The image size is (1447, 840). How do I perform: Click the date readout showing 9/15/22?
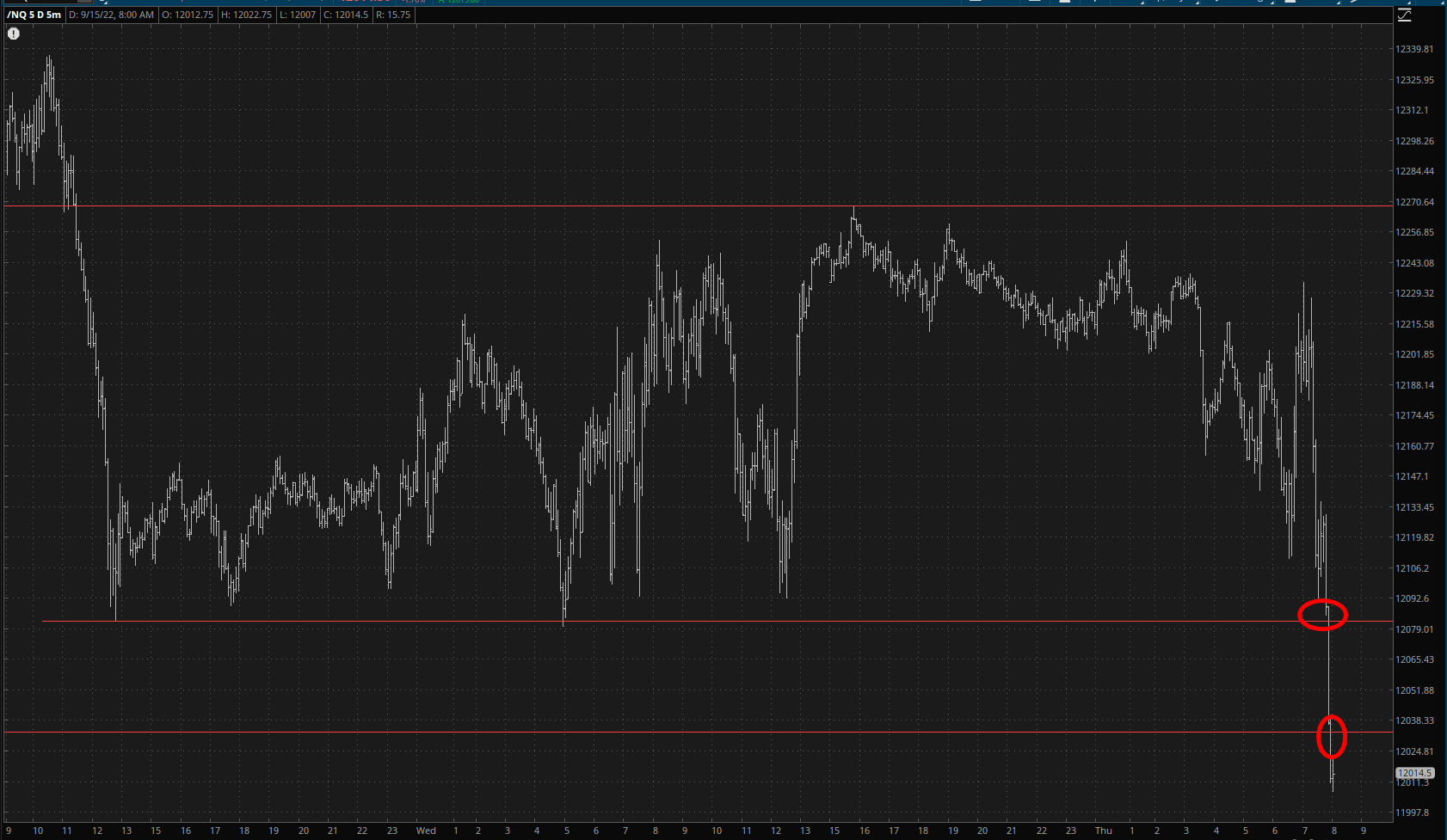(111, 15)
